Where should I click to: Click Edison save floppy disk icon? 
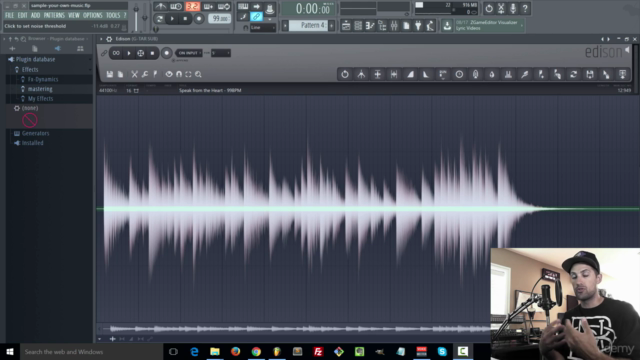(x=109, y=74)
